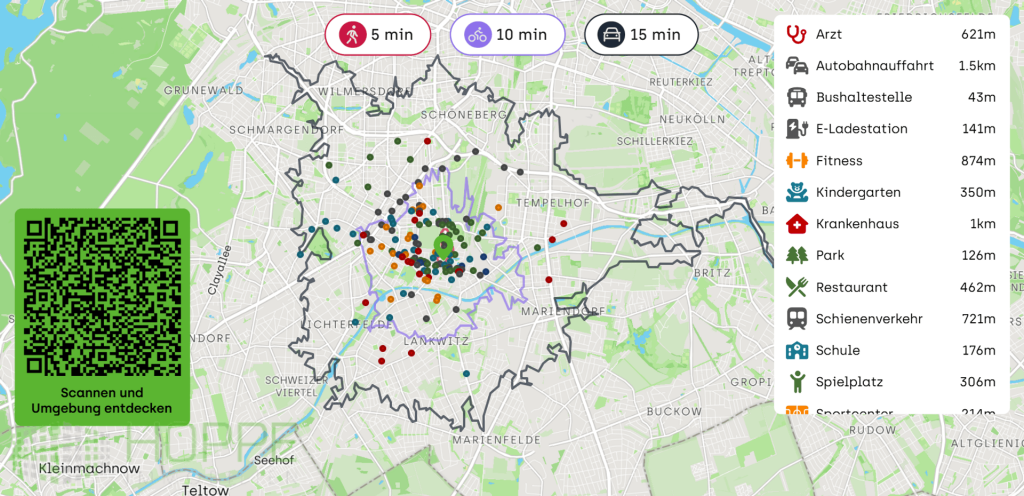This screenshot has height=496, width=1024.
Task: Select the Fitness entry in the list
Action: [891, 161]
